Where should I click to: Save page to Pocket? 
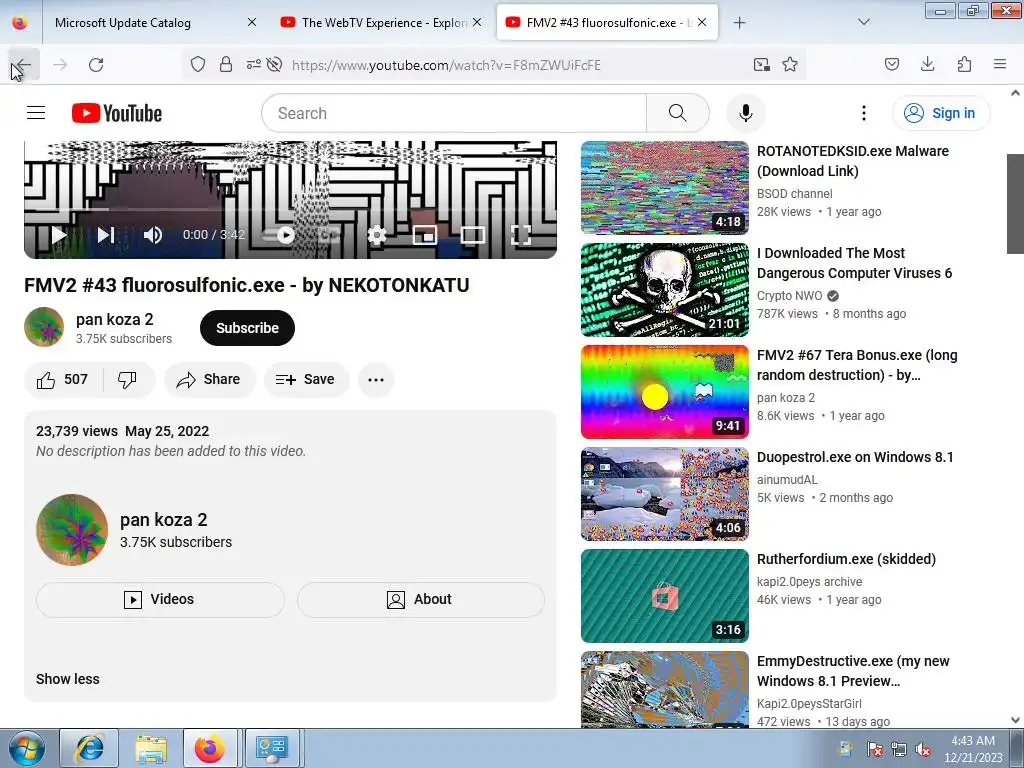point(892,64)
